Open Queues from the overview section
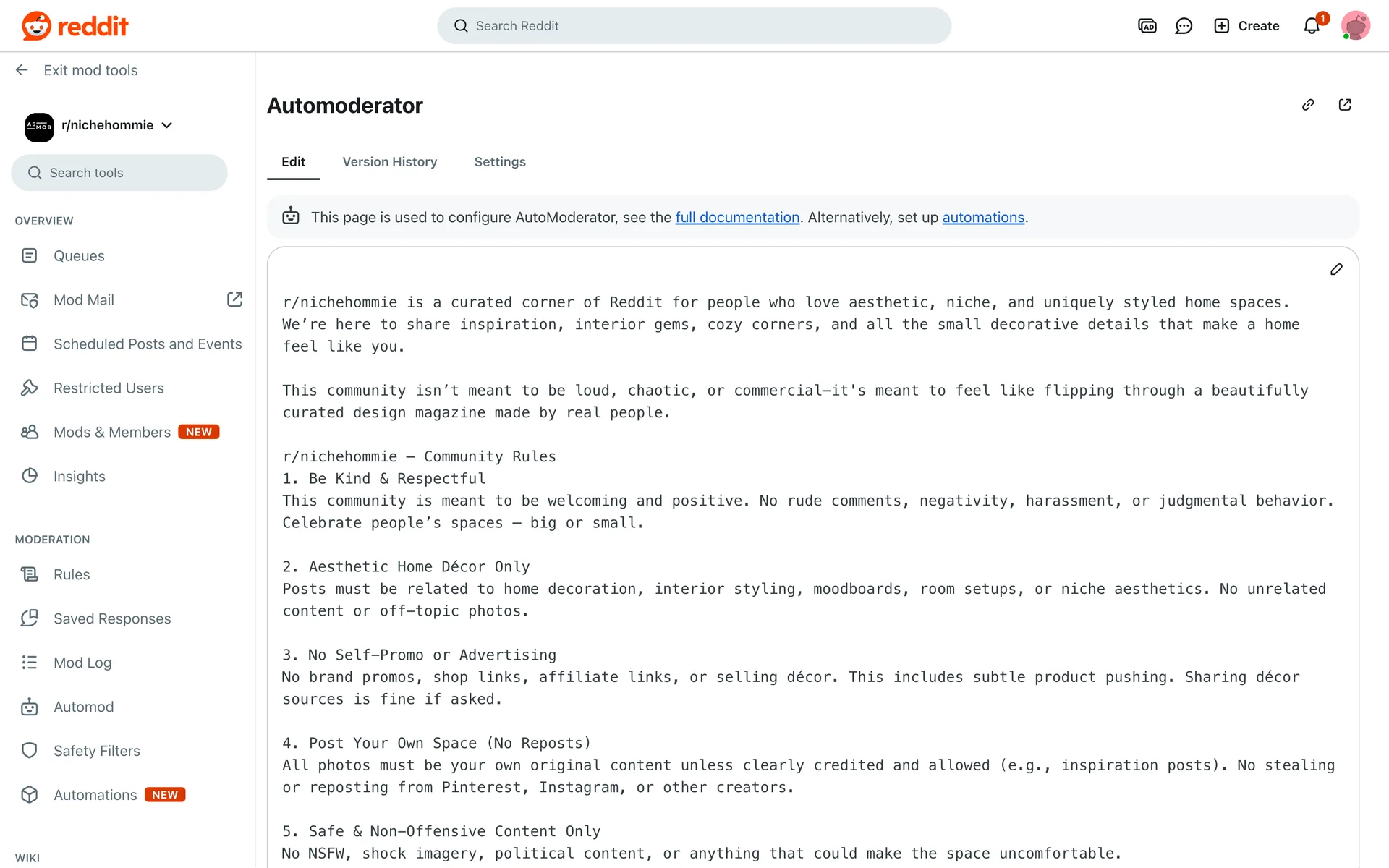The height and width of the screenshot is (868, 1389). [x=79, y=256]
